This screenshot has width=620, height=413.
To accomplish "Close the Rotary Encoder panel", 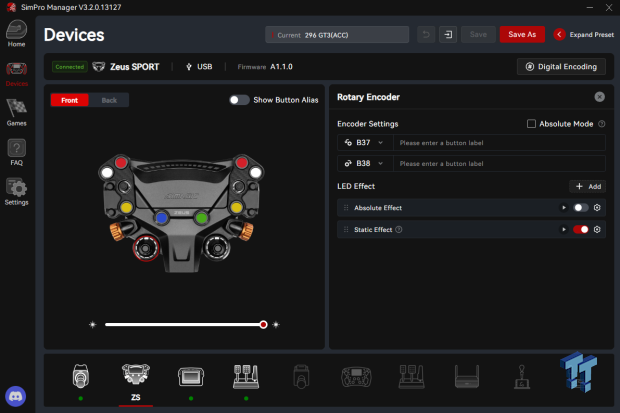I will [x=599, y=97].
